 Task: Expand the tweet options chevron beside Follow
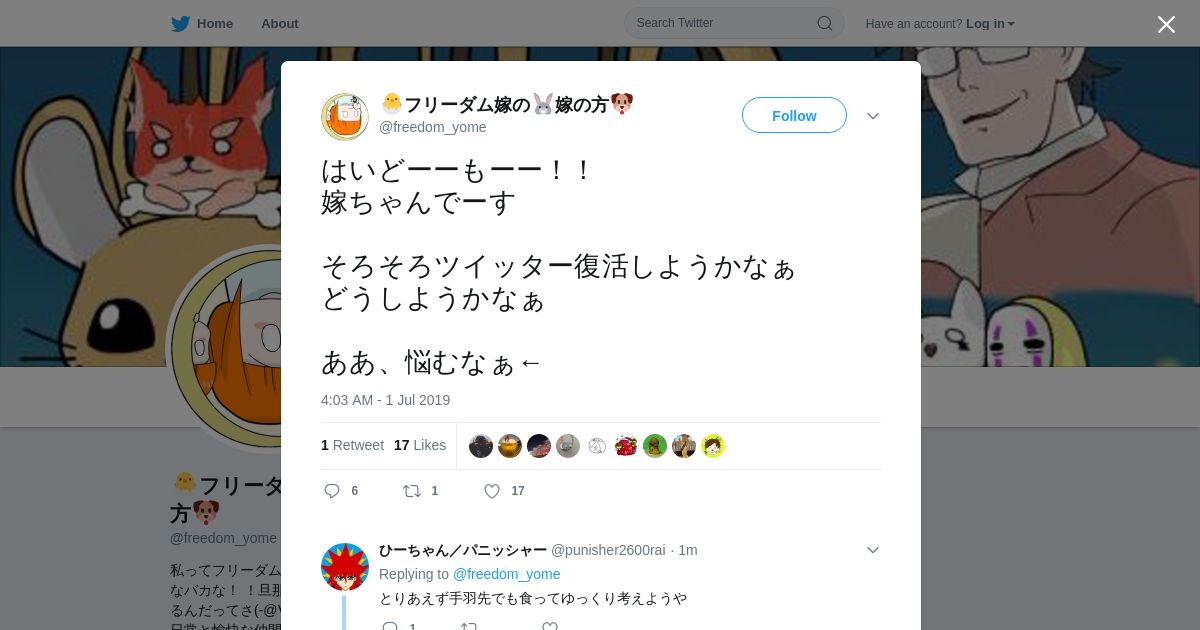(x=873, y=116)
